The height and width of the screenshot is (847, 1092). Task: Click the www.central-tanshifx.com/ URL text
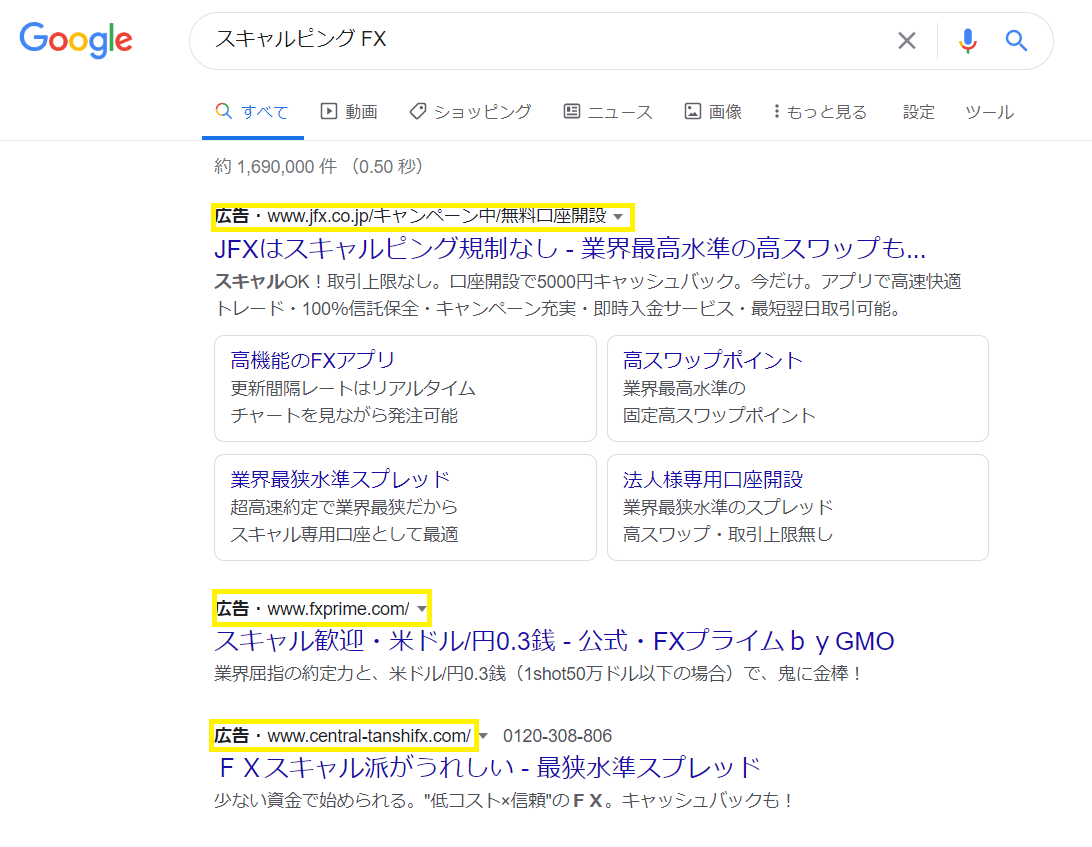click(x=369, y=736)
